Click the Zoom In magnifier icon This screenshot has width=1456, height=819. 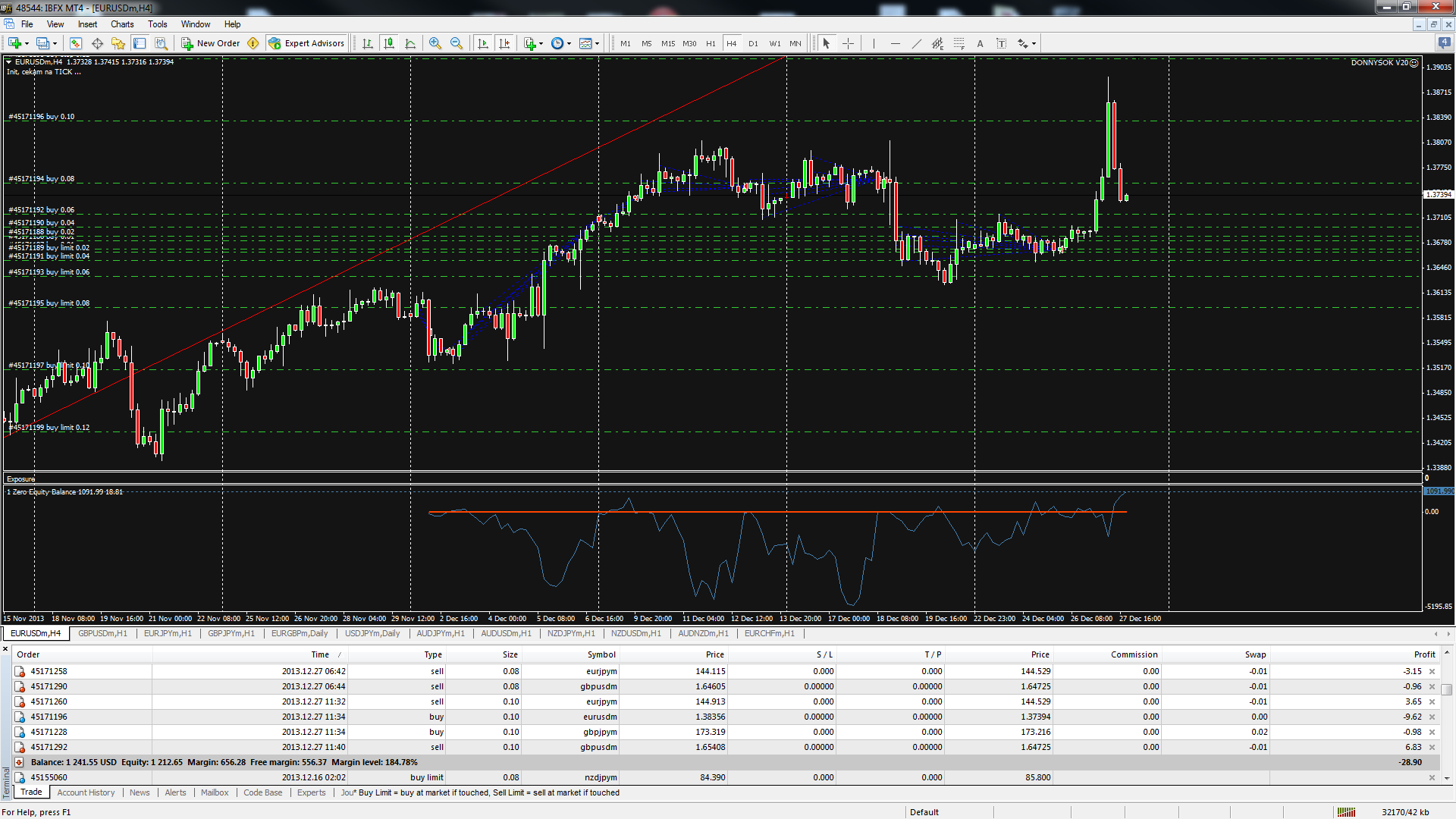click(x=435, y=43)
